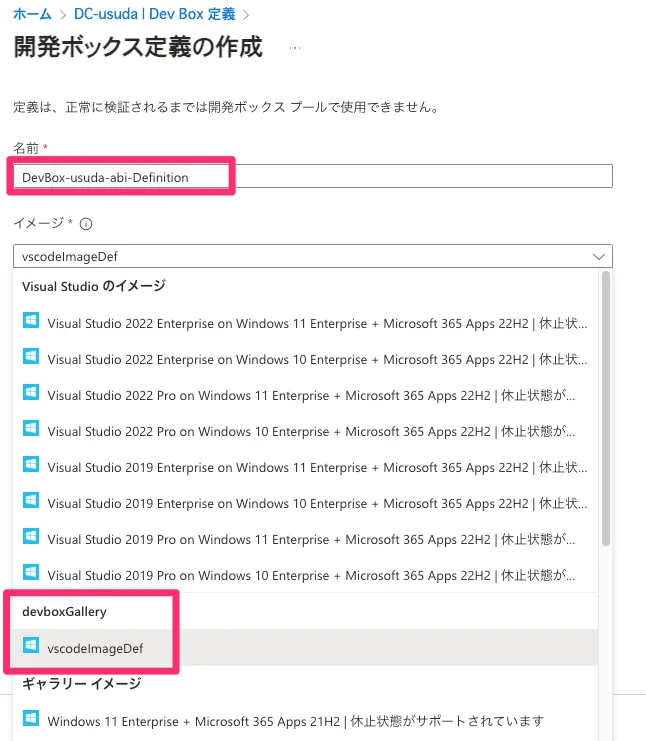Click the devboxGallery group header
The width and height of the screenshot is (646, 741).
pos(64,612)
